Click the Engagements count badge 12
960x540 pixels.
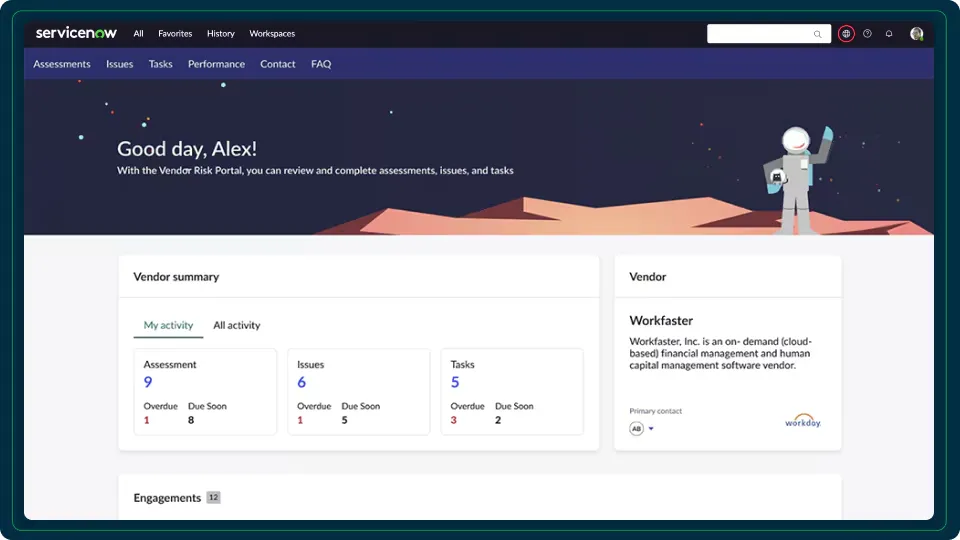(x=213, y=497)
